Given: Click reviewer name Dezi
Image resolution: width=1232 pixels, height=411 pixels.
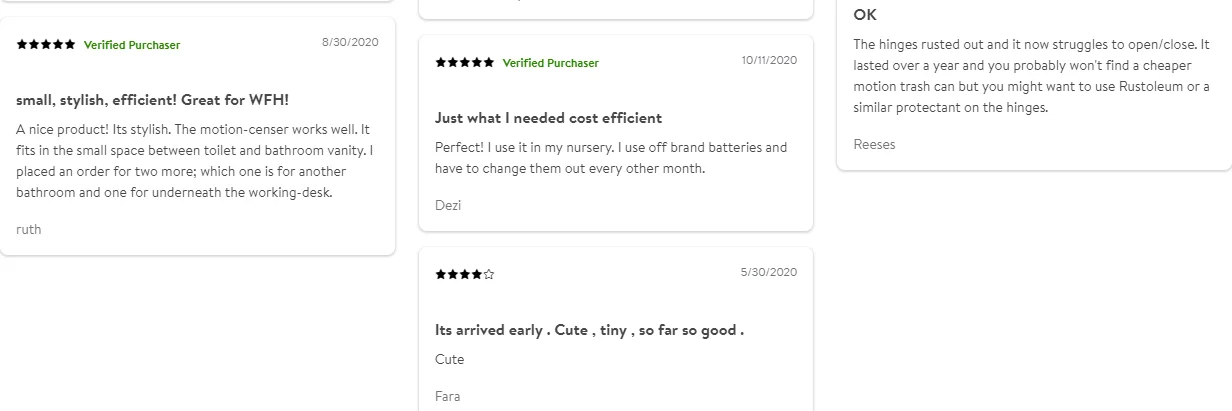Looking at the screenshot, I should [x=448, y=205].
